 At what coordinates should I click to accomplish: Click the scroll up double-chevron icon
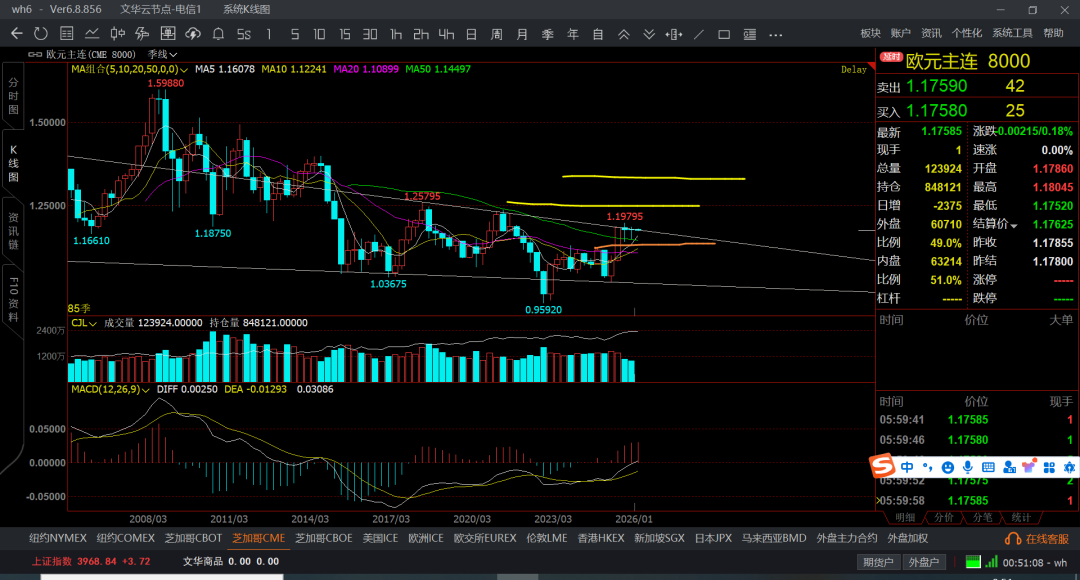(623, 34)
